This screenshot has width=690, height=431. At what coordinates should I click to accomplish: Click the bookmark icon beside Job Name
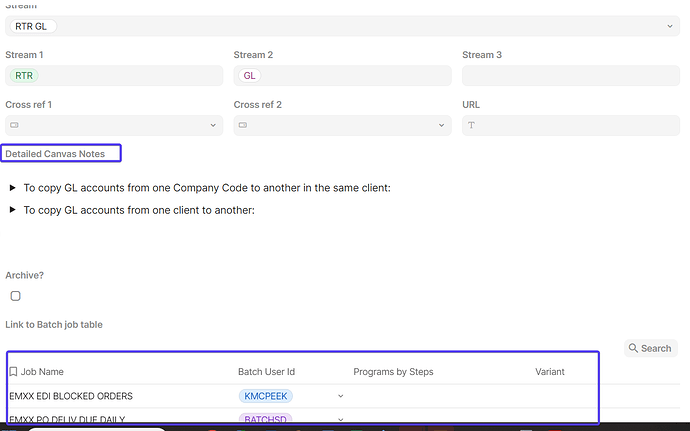coord(13,372)
